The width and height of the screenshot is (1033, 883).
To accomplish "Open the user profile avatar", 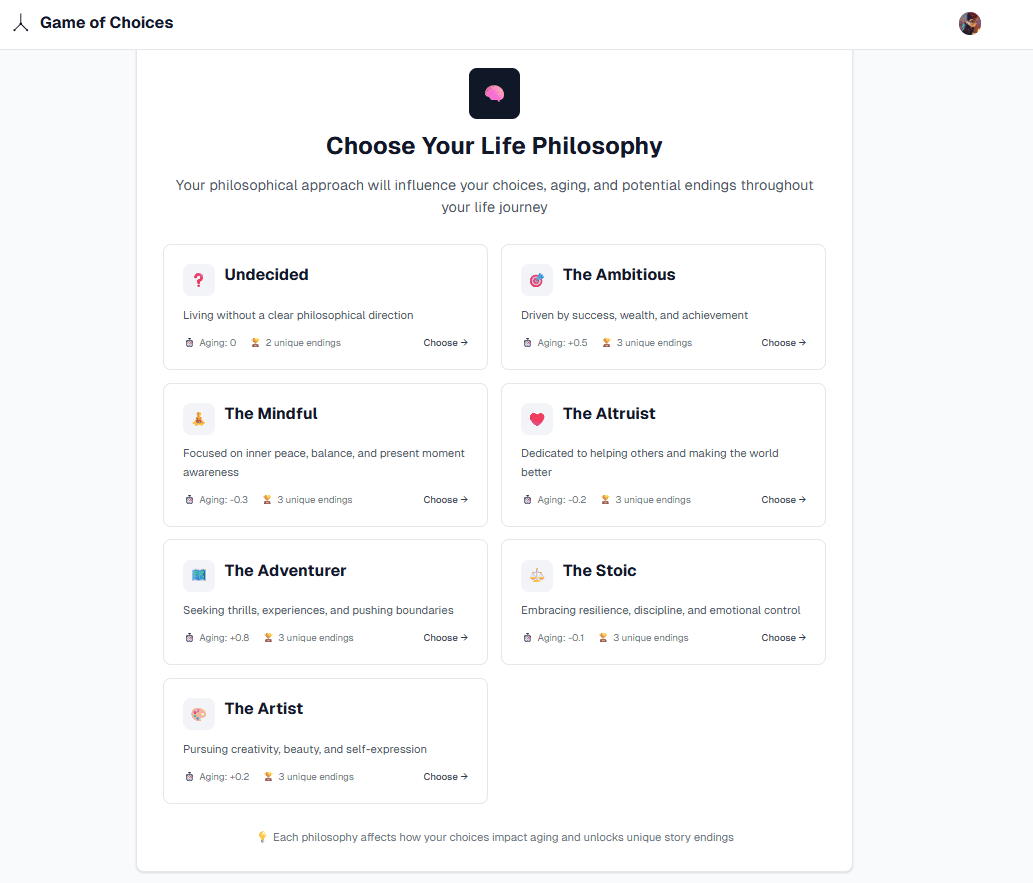I will point(969,24).
